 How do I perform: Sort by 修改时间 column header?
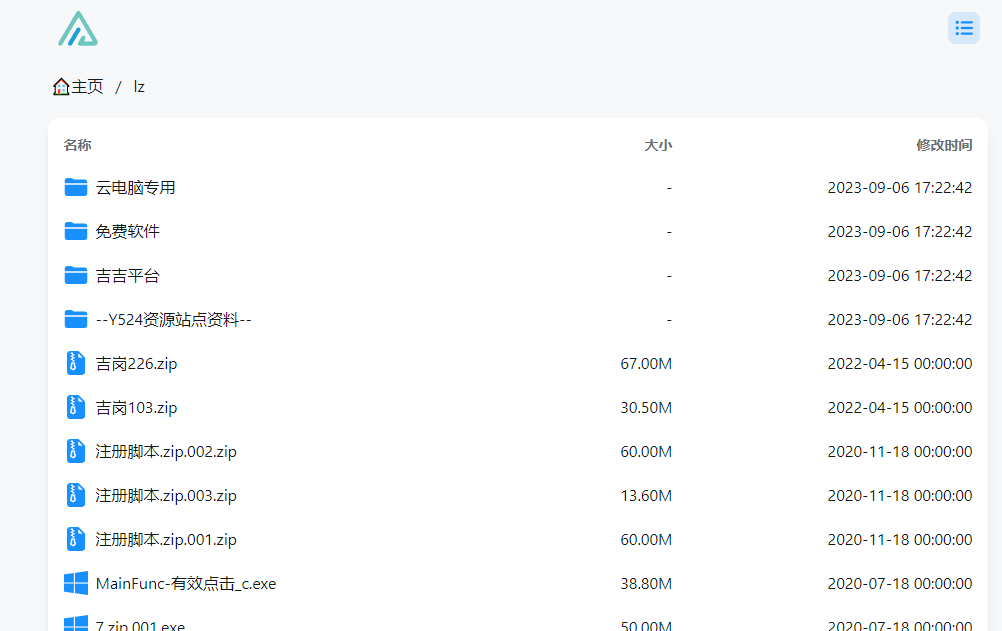tap(944, 145)
